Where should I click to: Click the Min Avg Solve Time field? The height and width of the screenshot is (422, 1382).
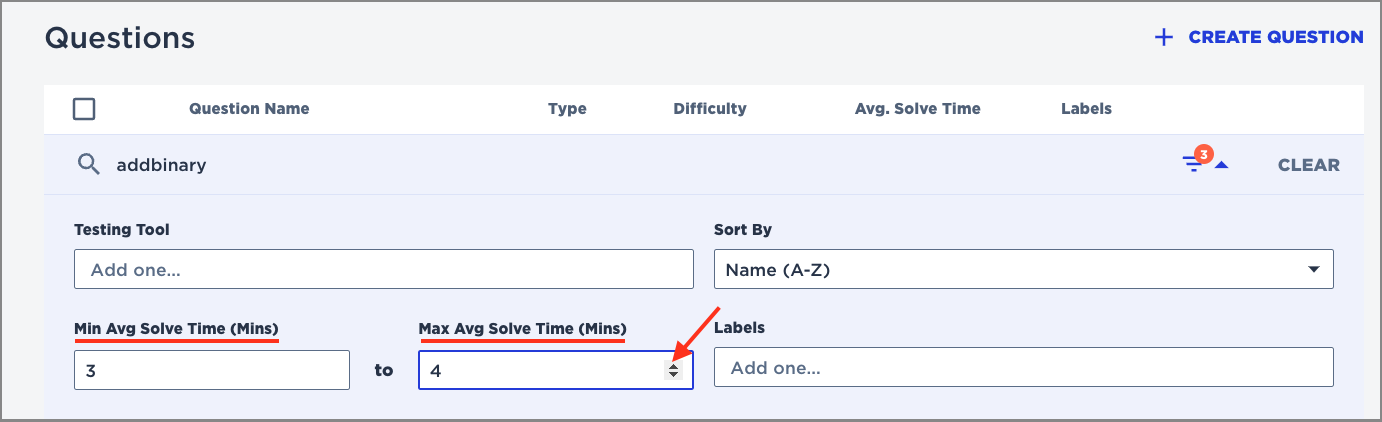coord(211,370)
